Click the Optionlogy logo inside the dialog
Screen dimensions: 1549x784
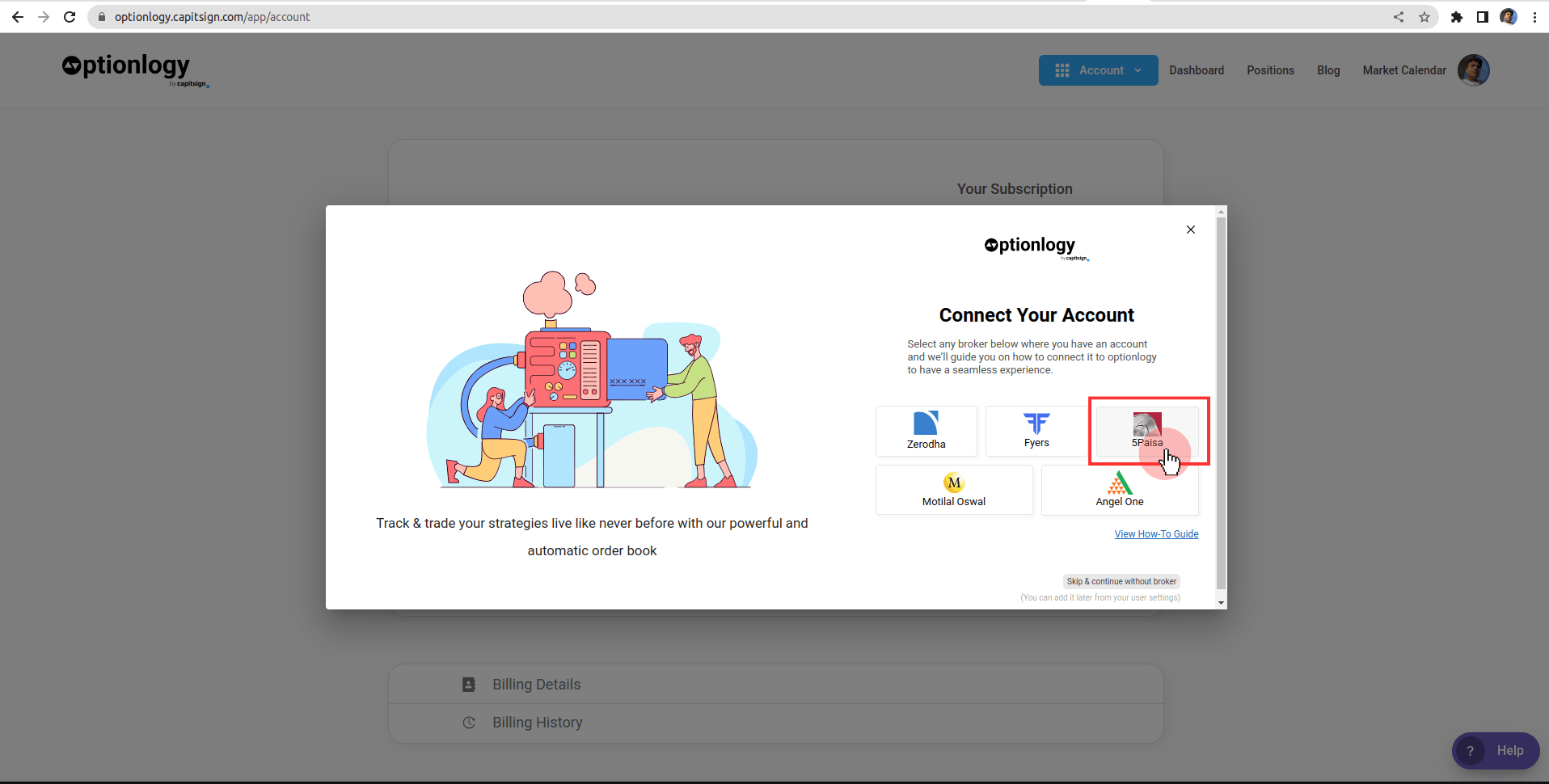pos(1036,247)
